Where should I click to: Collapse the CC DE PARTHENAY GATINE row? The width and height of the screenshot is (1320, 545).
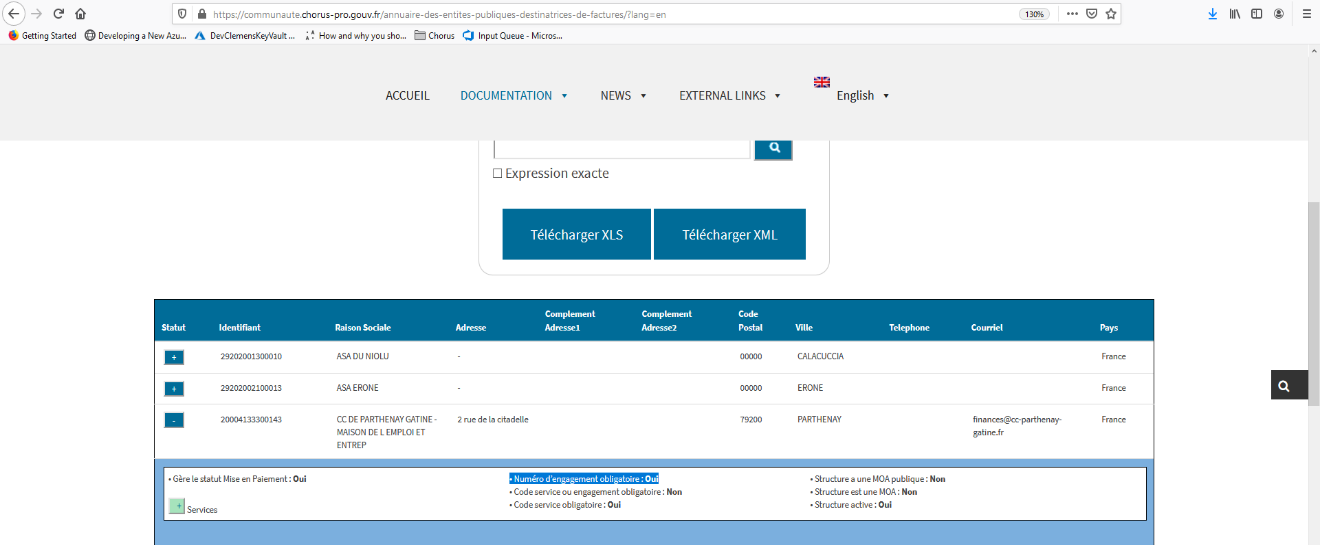[x=174, y=421]
